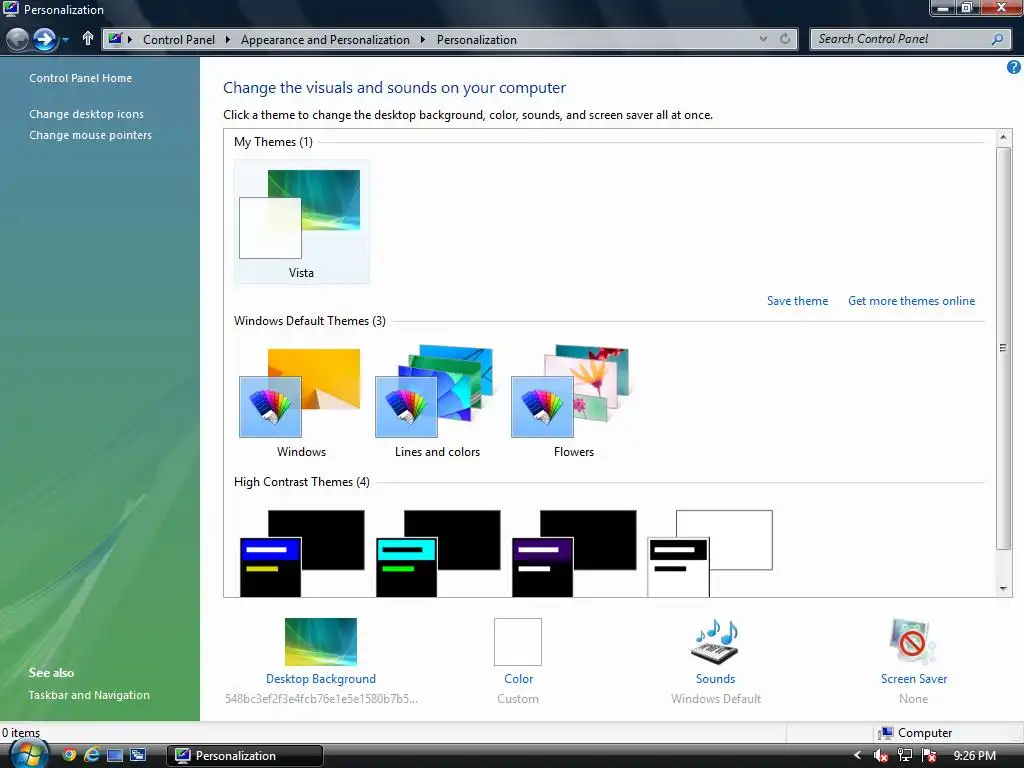The height and width of the screenshot is (768, 1024).
Task: Open the white Color swatch
Action: (x=518, y=641)
